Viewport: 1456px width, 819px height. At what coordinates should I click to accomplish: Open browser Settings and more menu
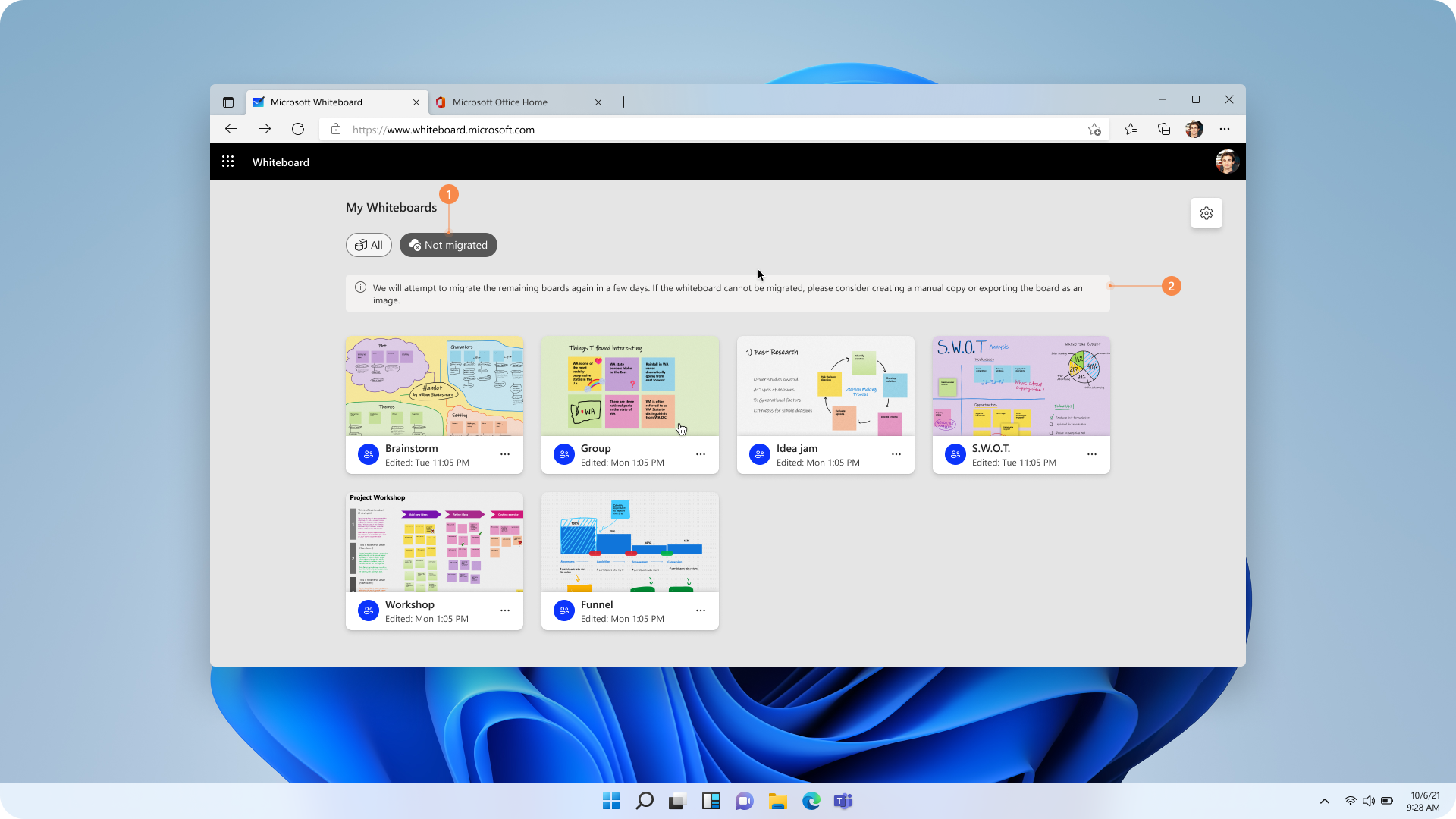pos(1225,130)
